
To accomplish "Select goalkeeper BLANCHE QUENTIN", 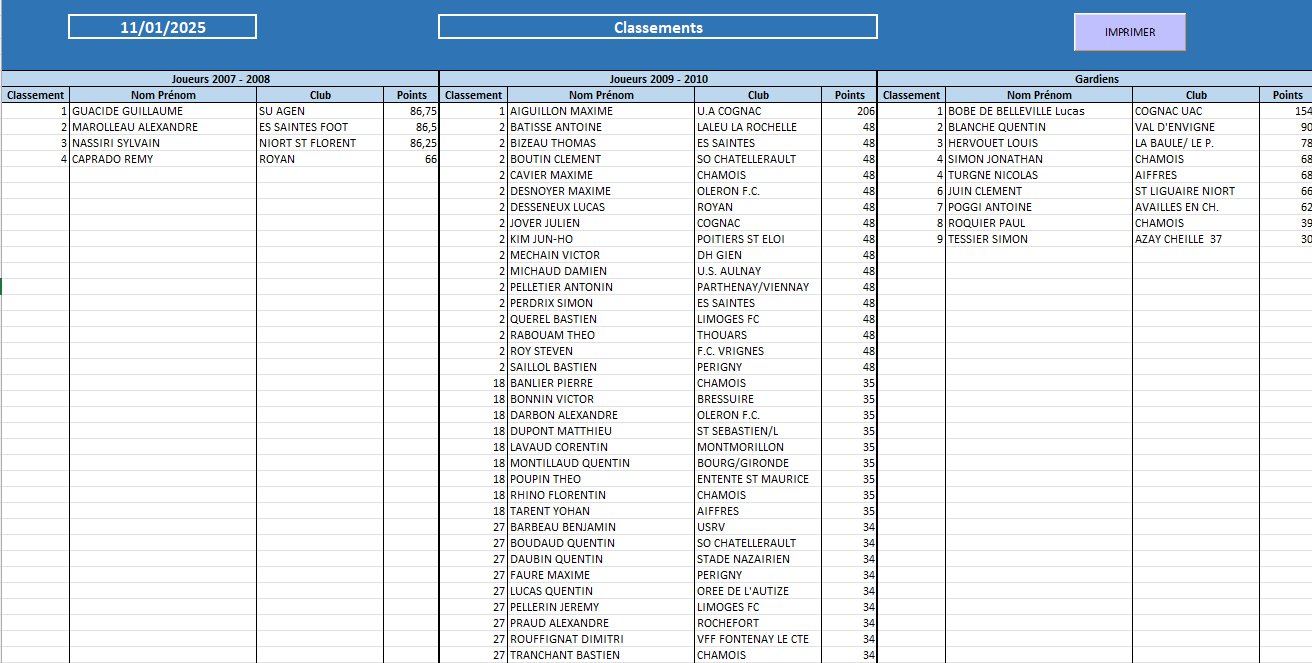I will (x=1039, y=127).
